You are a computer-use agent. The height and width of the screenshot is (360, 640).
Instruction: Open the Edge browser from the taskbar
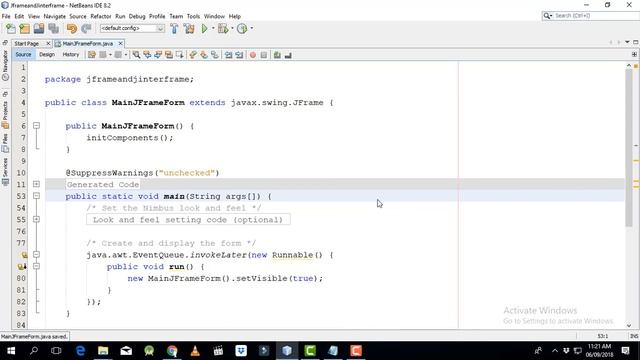(x=80, y=351)
